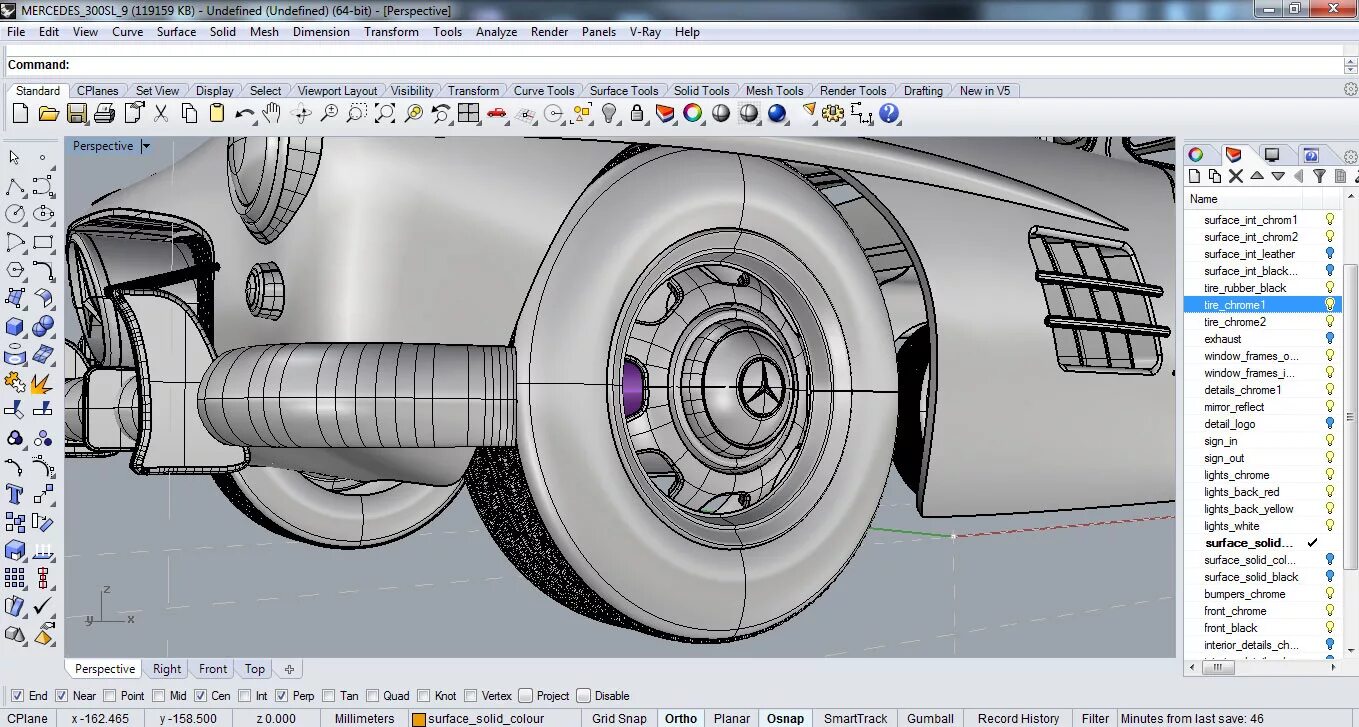Image resolution: width=1359 pixels, height=727 pixels.
Task: Click the orange current layer colour swatch
Action: tap(419, 718)
